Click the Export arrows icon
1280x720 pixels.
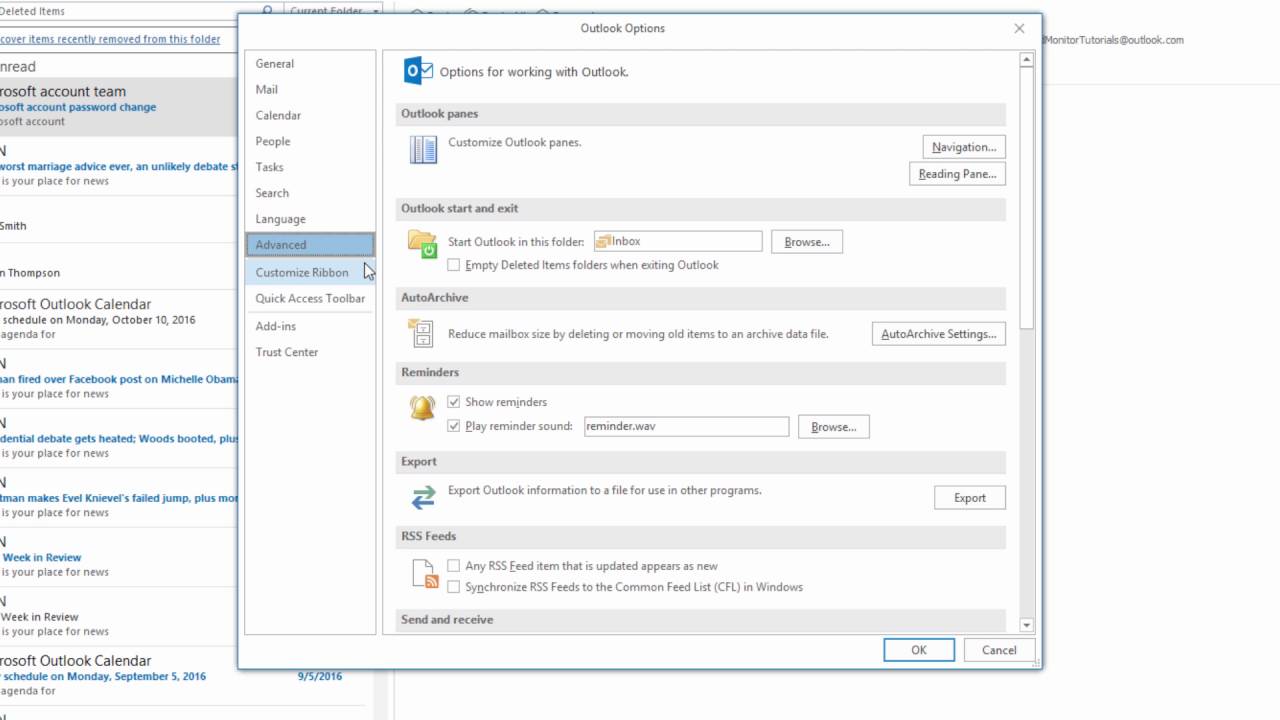[x=423, y=497]
